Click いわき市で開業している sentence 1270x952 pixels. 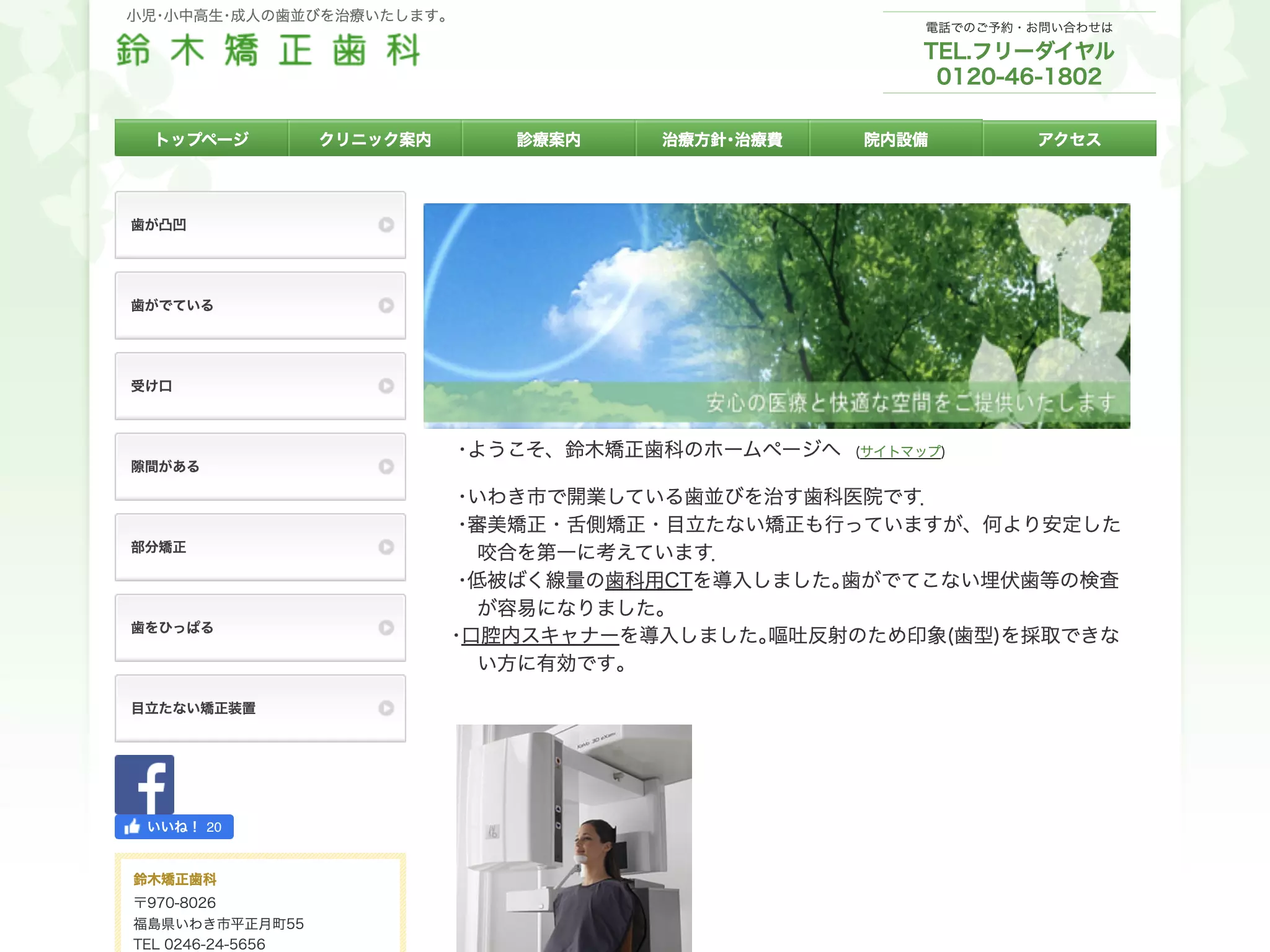click(x=691, y=496)
